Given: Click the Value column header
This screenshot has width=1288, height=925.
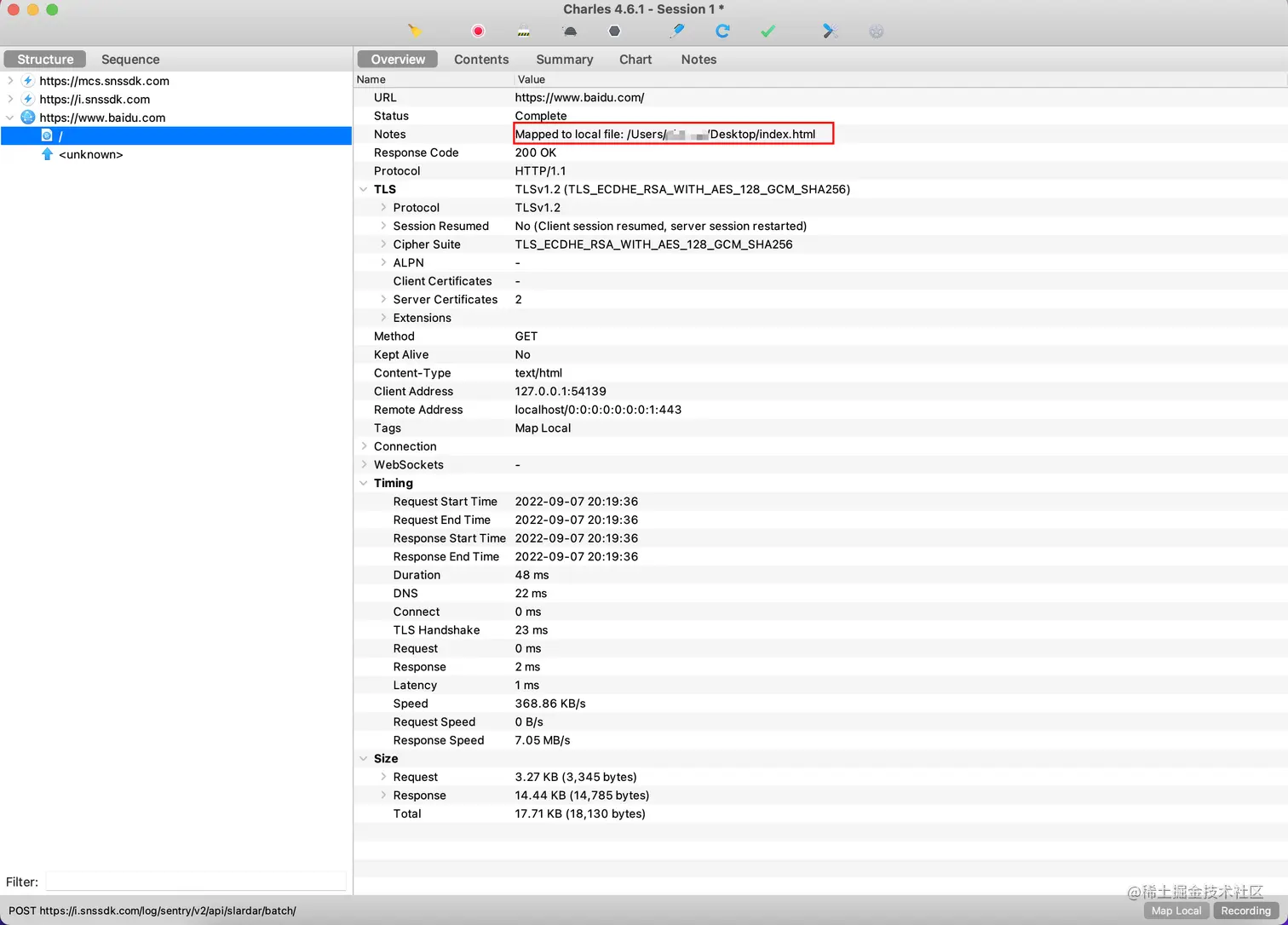Looking at the screenshot, I should click(x=900, y=79).
